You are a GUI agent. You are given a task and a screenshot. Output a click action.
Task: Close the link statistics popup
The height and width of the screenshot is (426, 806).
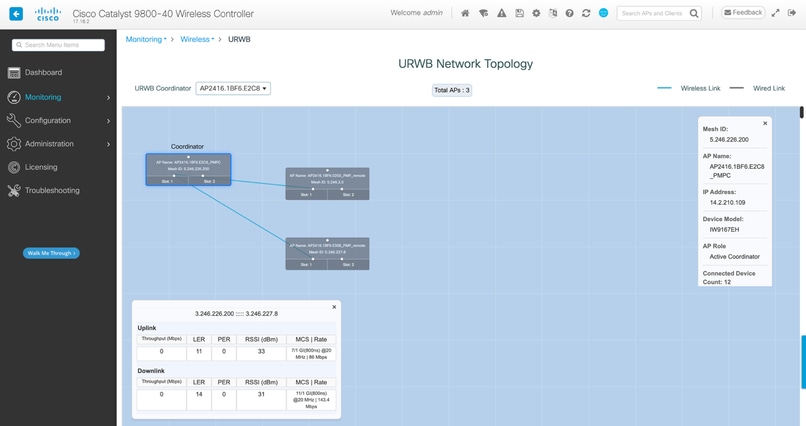334,307
